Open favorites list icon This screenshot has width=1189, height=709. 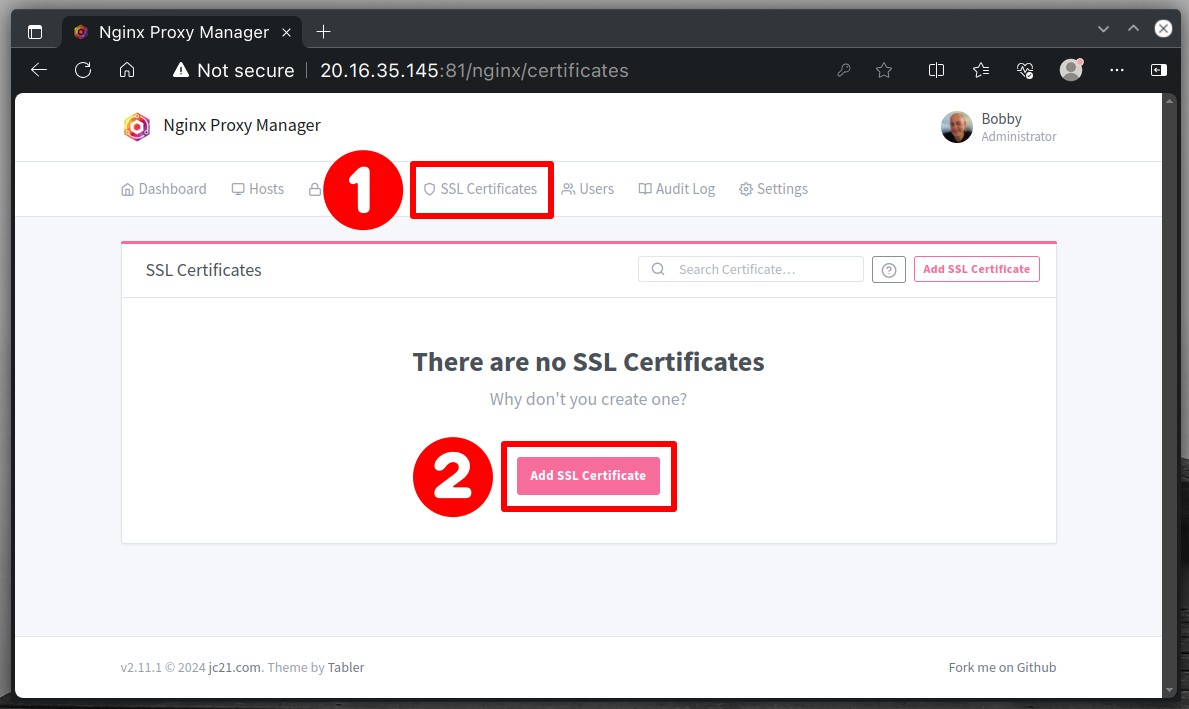pos(980,71)
